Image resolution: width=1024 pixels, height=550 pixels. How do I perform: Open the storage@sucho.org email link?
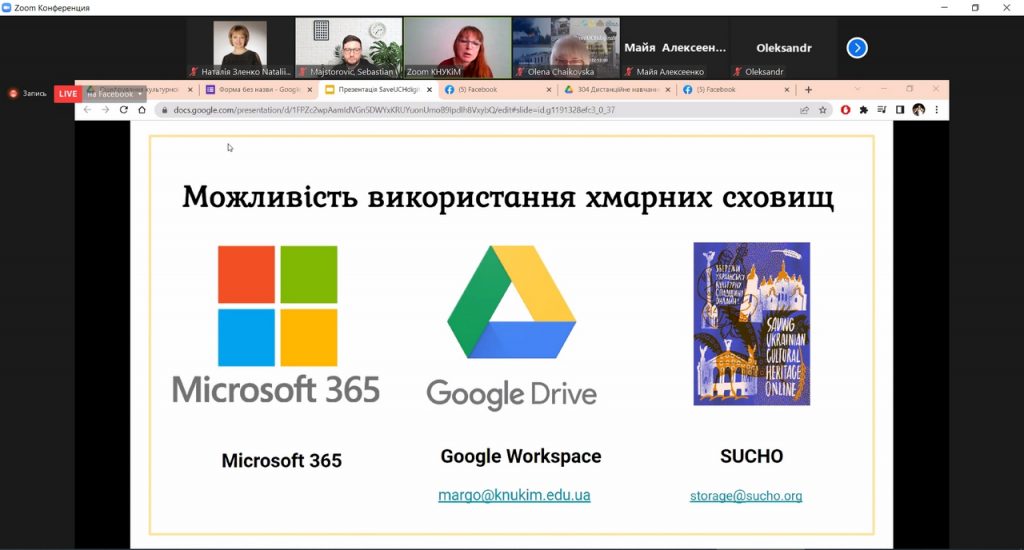(746, 496)
